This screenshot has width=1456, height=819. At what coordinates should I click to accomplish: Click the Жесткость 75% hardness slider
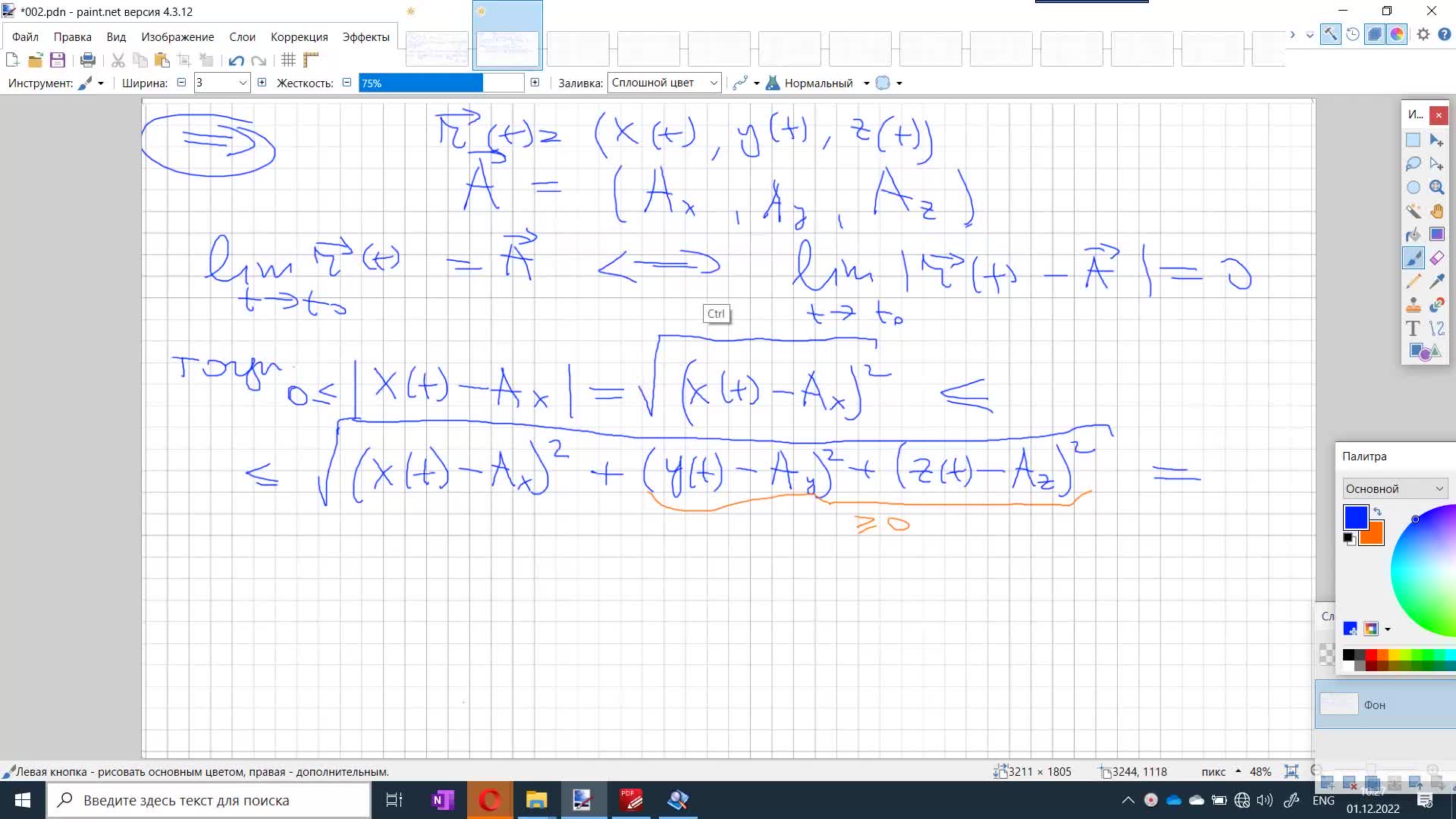pos(441,83)
